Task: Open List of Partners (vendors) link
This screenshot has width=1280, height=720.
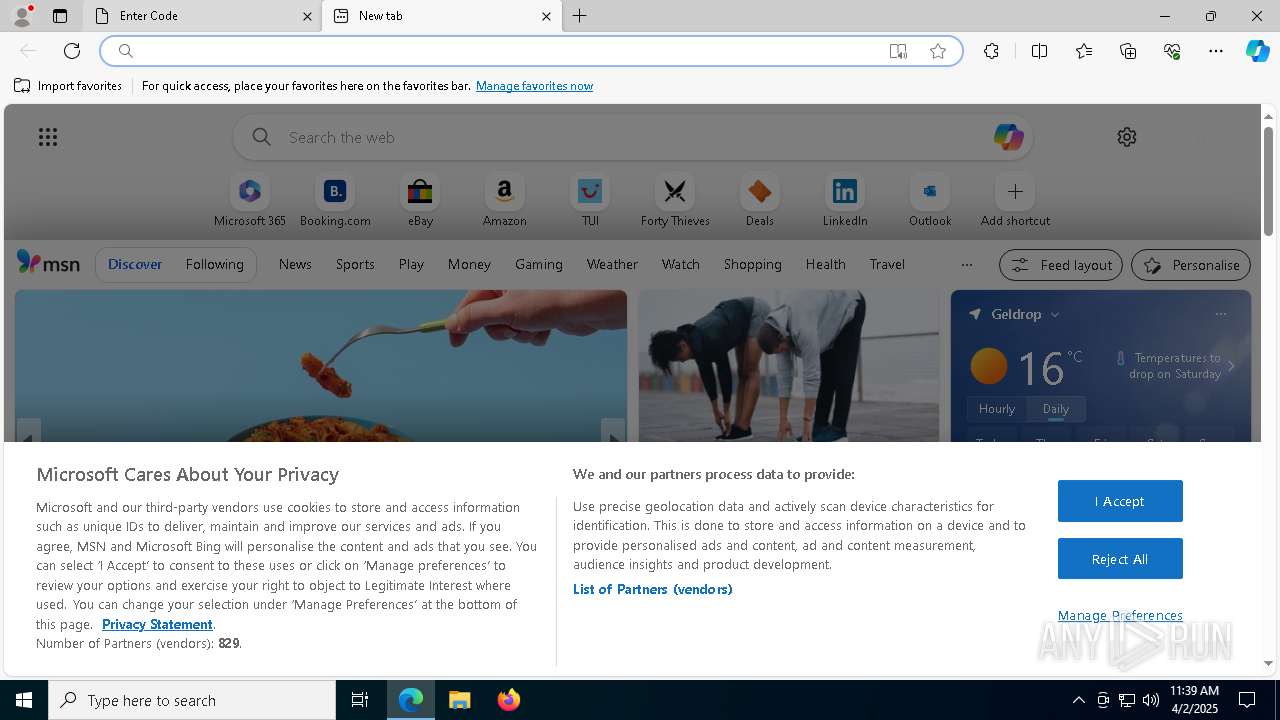Action: tap(652, 589)
